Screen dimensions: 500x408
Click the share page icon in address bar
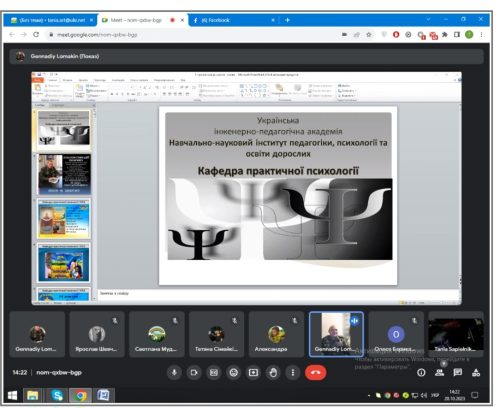(356, 35)
